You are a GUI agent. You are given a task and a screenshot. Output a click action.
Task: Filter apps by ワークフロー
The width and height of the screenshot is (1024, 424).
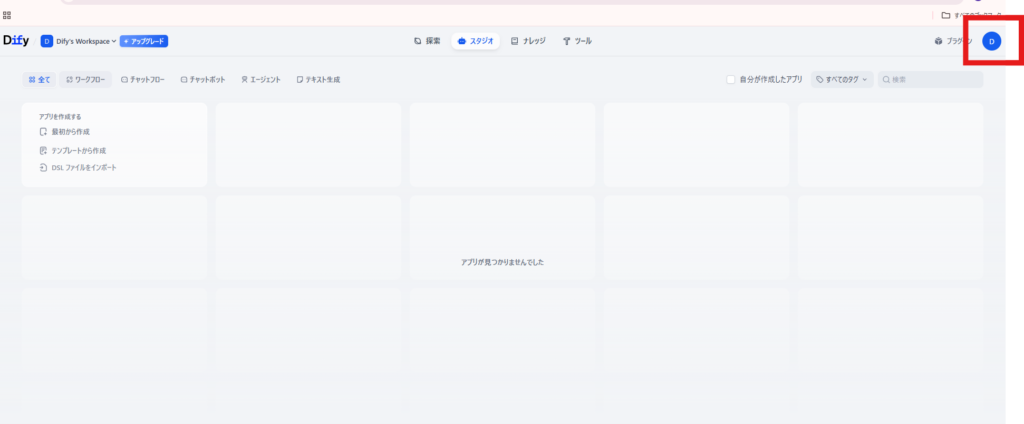(85, 79)
